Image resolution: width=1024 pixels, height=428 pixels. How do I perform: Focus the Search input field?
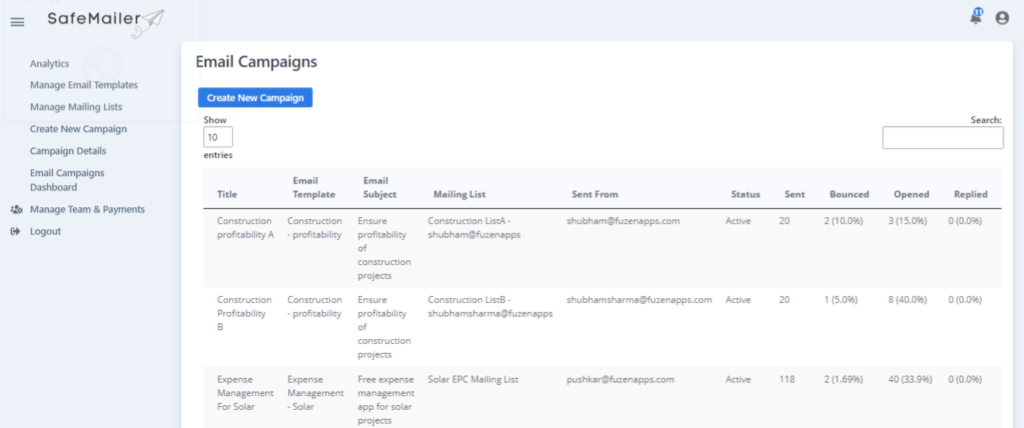click(x=942, y=138)
